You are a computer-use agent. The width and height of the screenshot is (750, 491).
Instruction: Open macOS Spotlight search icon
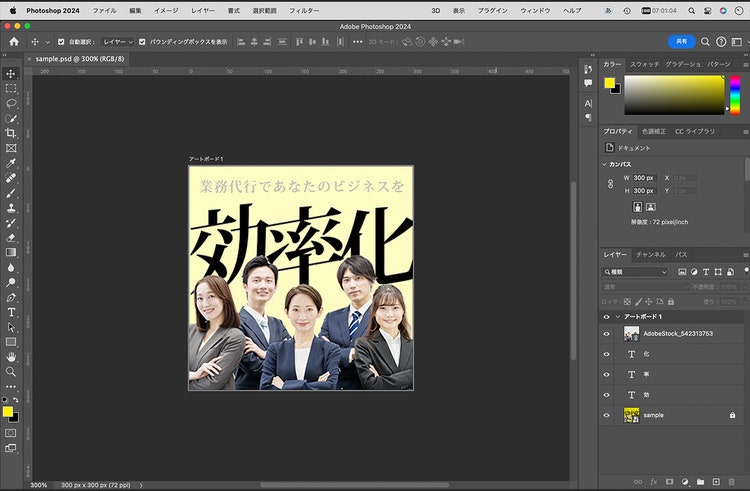(691, 11)
